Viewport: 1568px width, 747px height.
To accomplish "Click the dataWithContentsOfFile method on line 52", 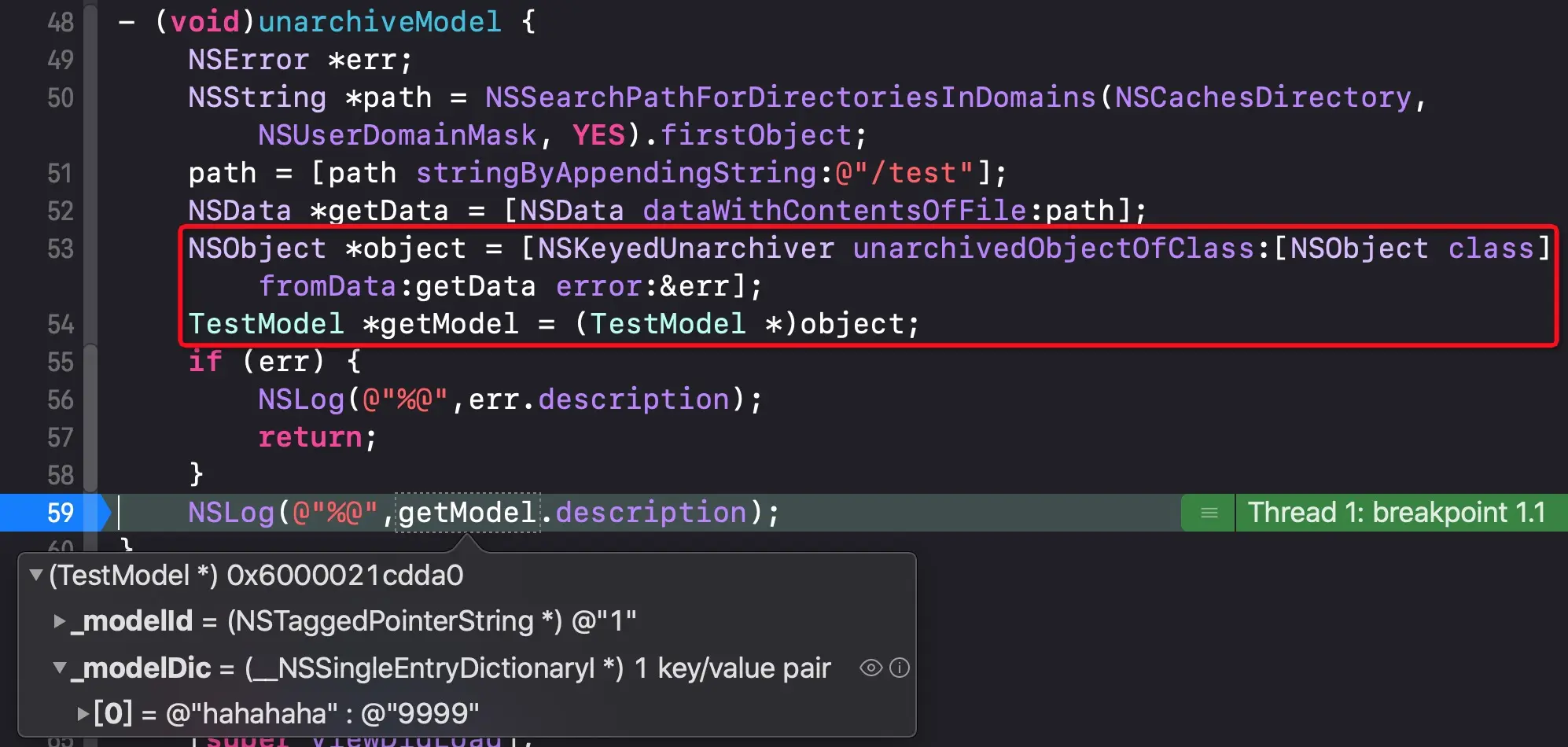I will [834, 211].
